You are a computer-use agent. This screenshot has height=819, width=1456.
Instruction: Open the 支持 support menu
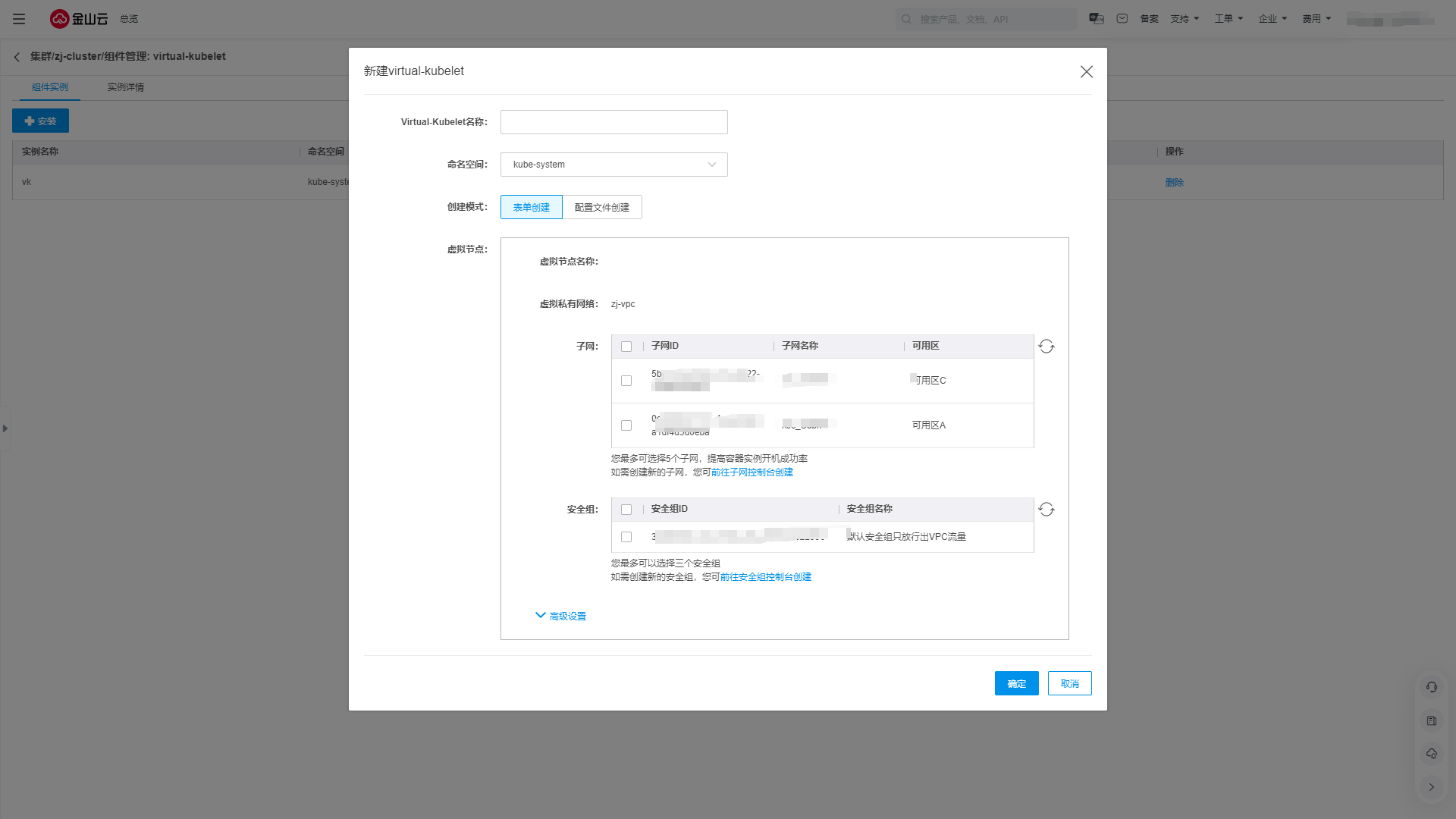1184,19
